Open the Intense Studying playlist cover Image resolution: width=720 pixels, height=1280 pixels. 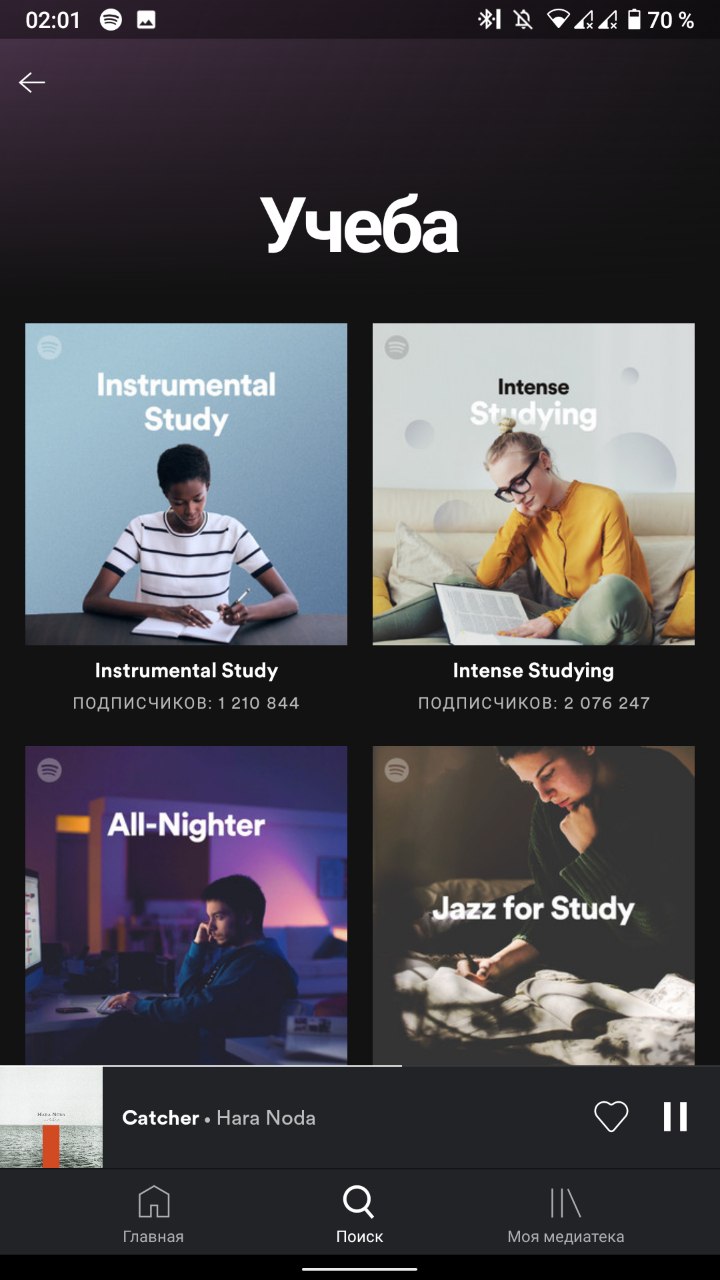point(534,484)
